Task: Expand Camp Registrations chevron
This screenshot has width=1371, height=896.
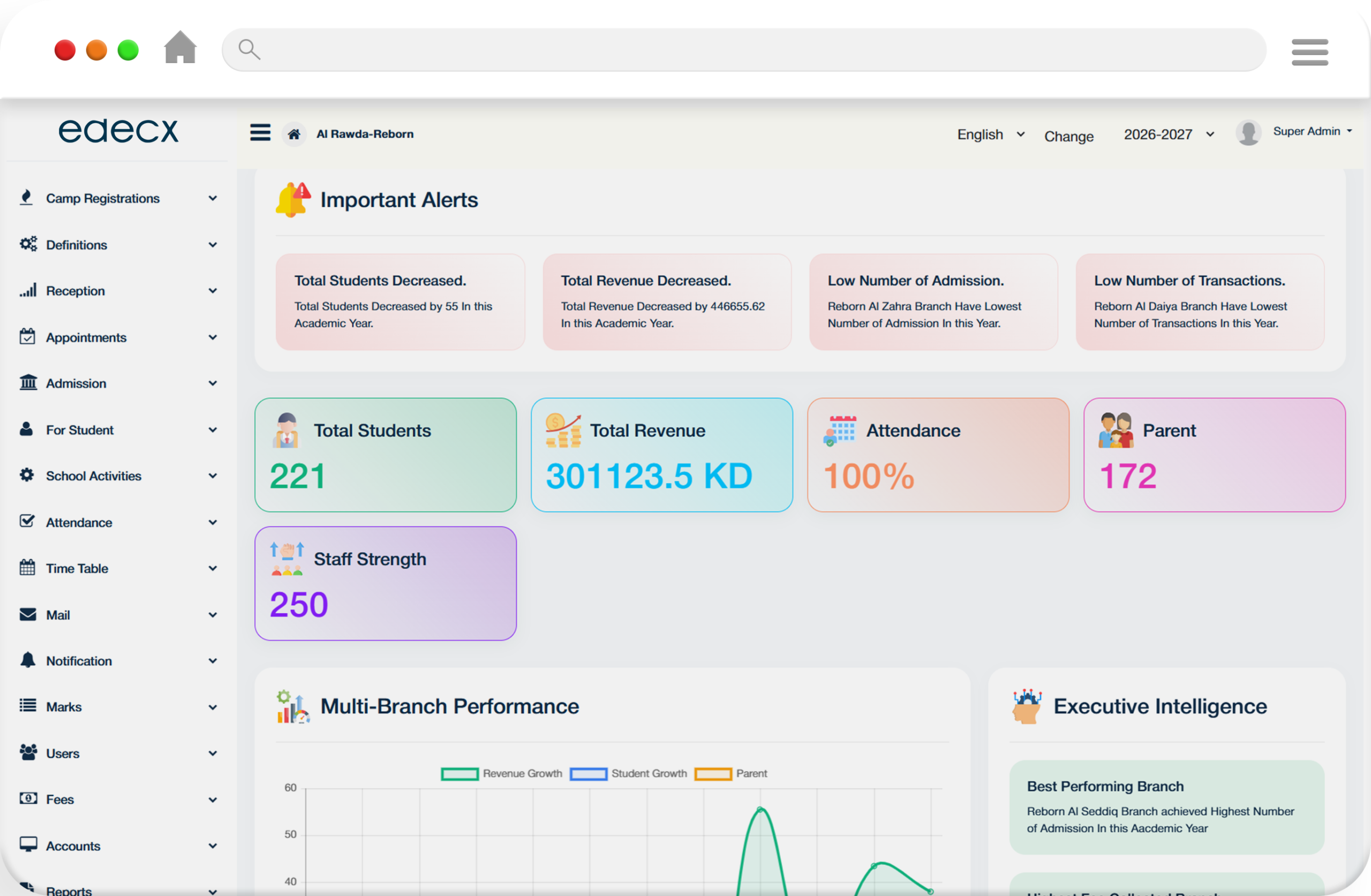Action: coord(213,198)
